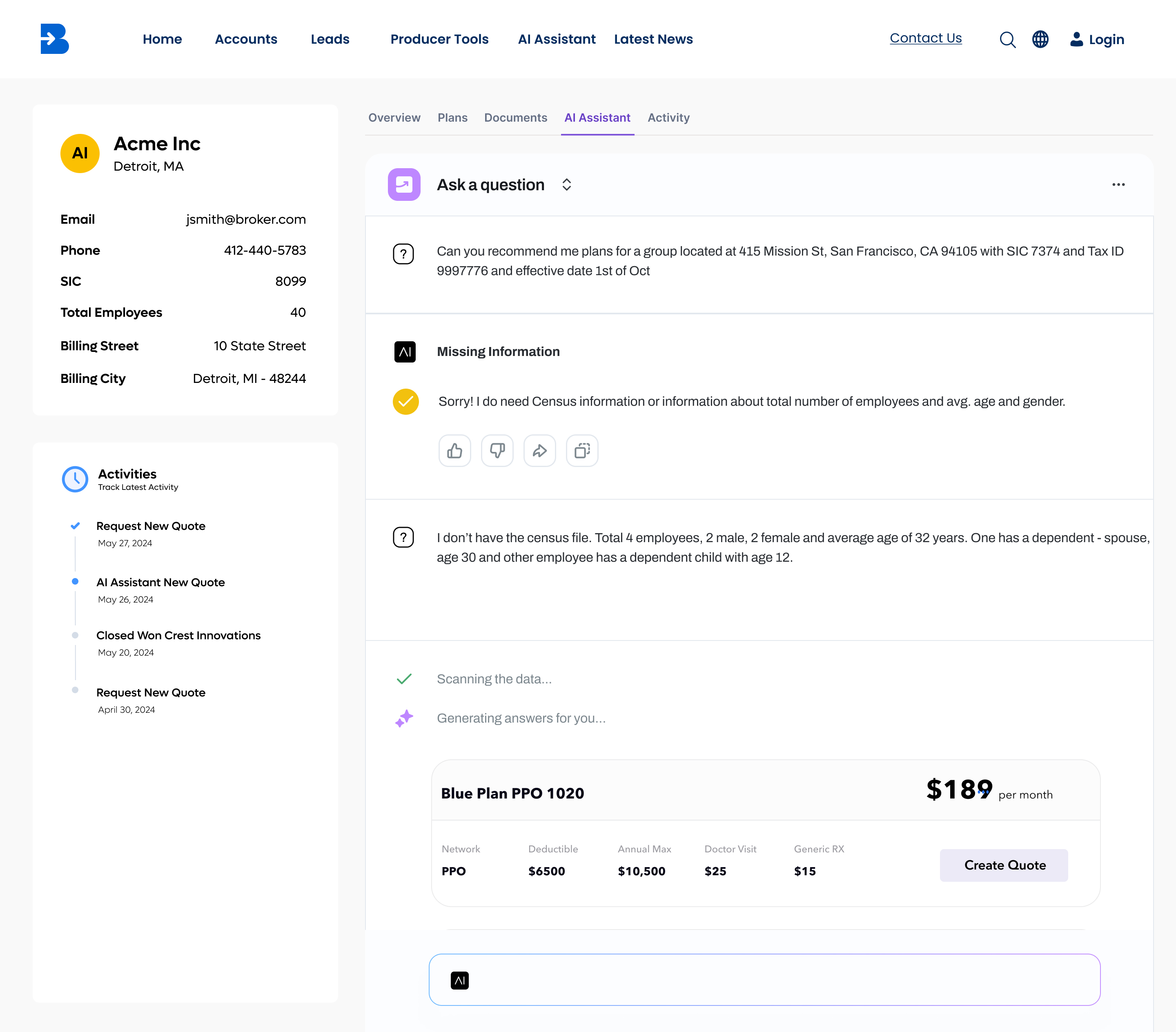The width and height of the screenshot is (1176, 1032).
Task: Select the Closed Won Crest Innovations marker
Action: pyautogui.click(x=75, y=635)
